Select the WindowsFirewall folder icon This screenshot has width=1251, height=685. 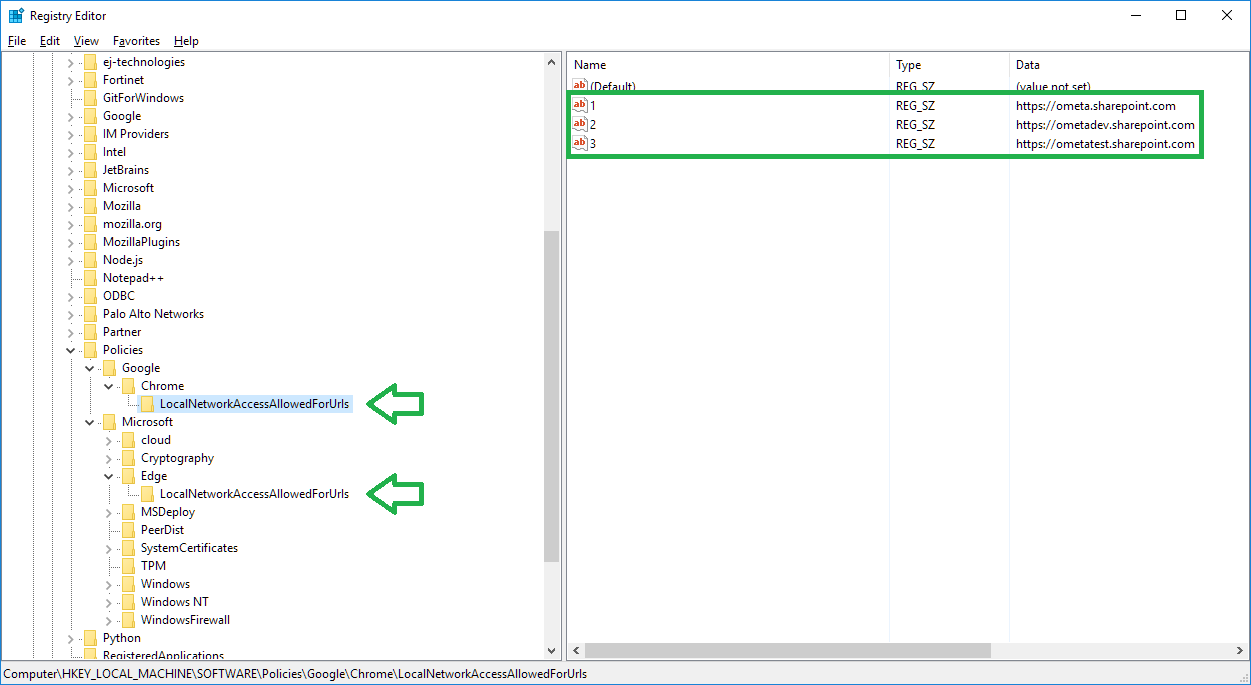pos(128,620)
